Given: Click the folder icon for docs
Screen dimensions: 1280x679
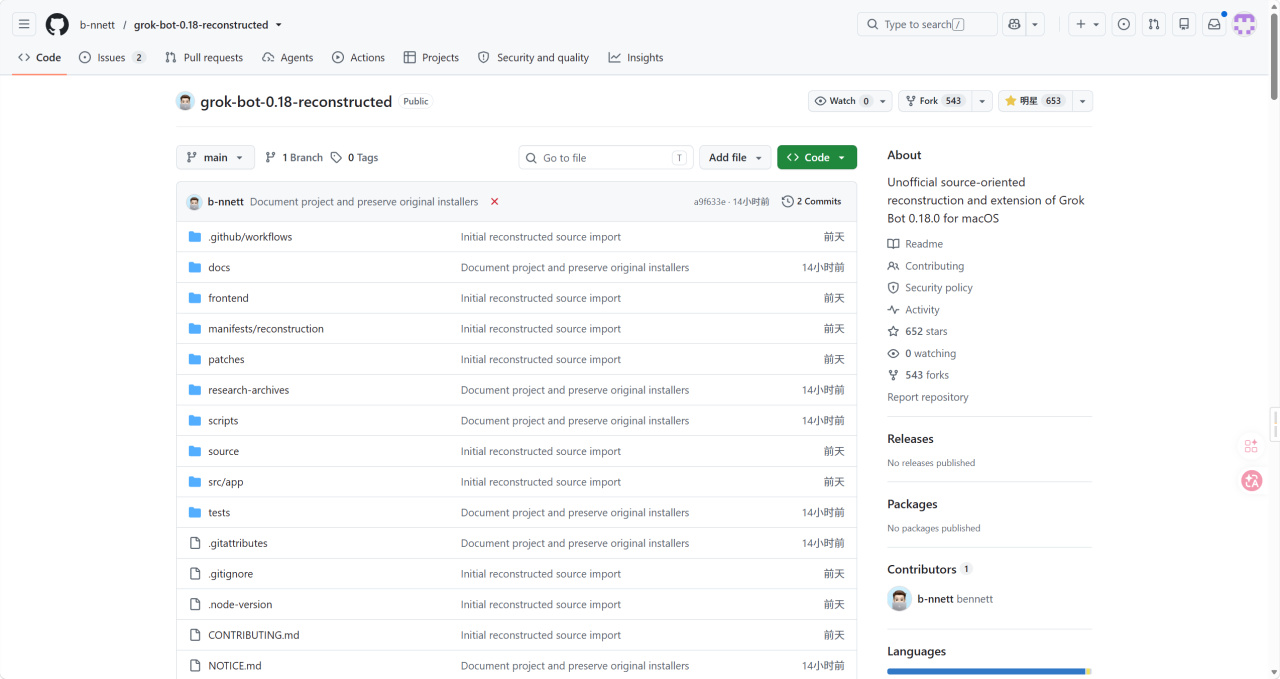Looking at the screenshot, I should [x=195, y=267].
